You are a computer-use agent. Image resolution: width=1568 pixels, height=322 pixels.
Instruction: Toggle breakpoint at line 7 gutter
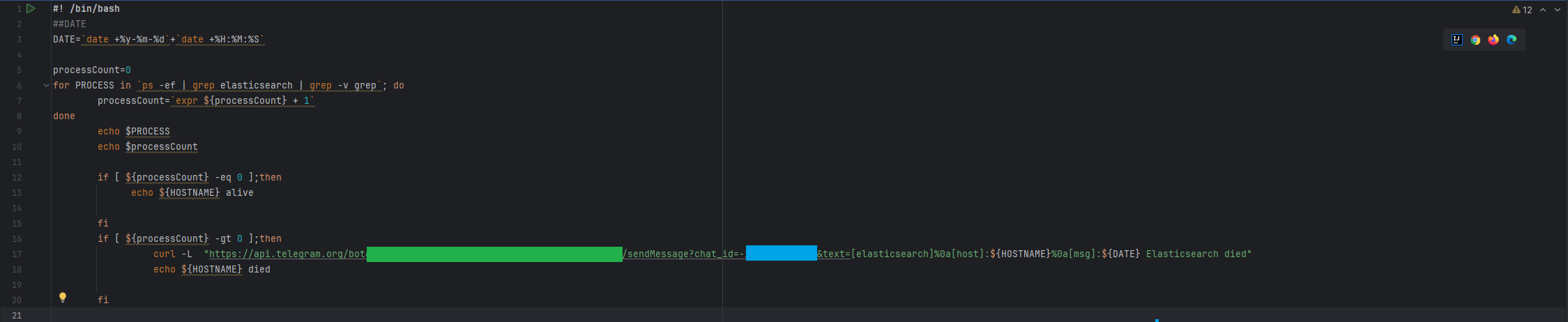tap(19, 101)
